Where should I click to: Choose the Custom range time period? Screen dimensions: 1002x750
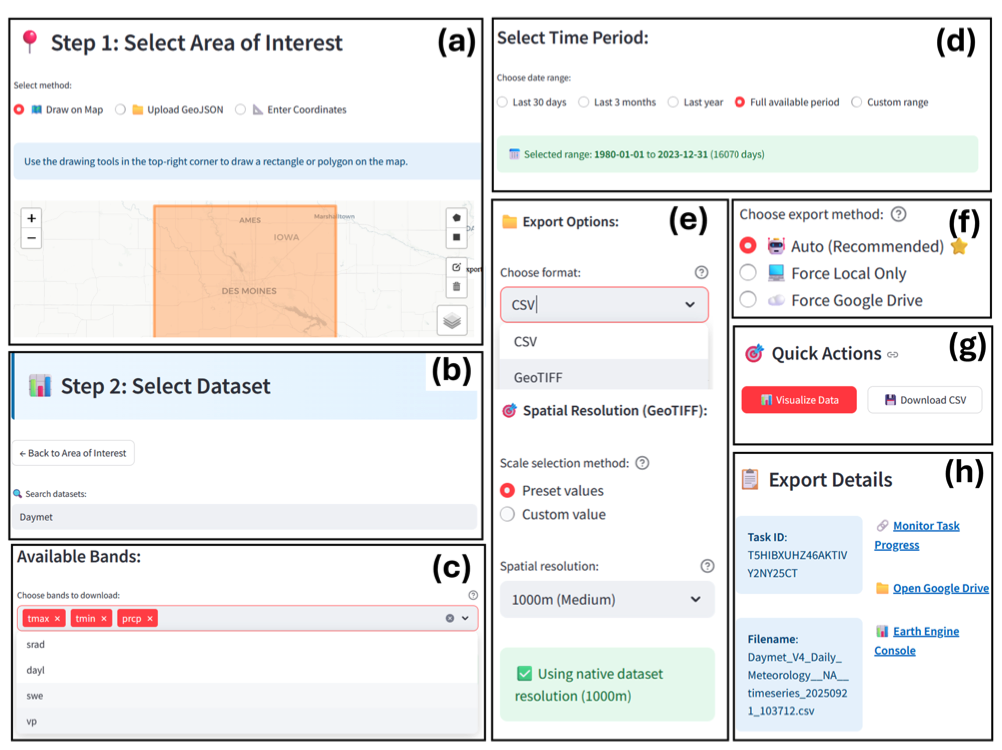tap(857, 102)
